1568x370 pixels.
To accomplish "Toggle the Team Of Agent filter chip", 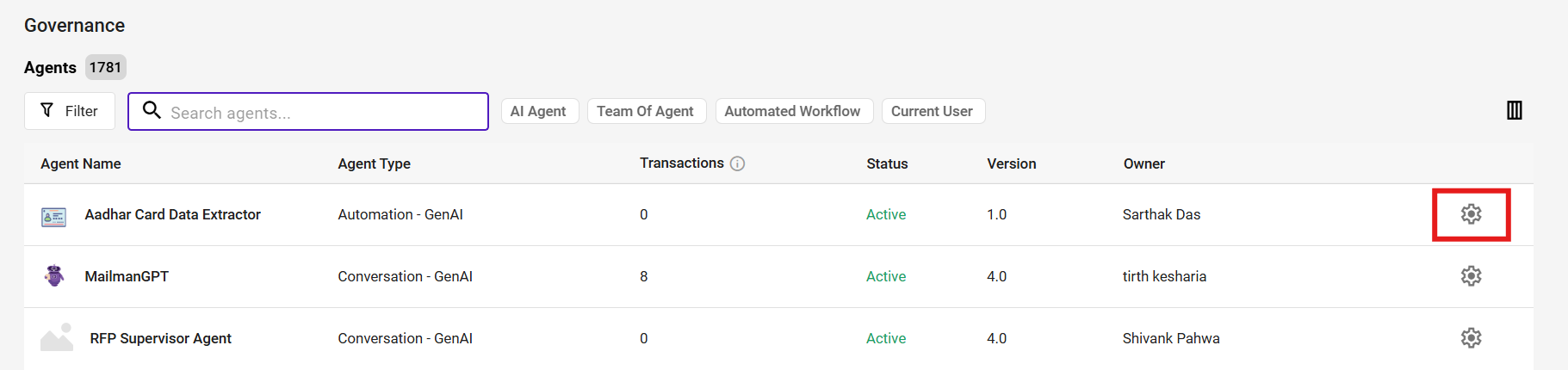I will pos(646,111).
